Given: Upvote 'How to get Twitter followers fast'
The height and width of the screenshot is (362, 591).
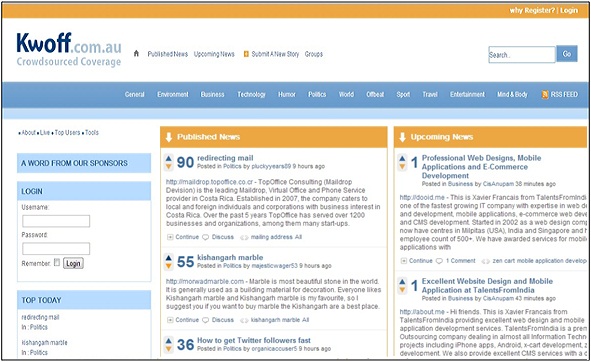Looking at the screenshot, I should [x=168, y=341].
